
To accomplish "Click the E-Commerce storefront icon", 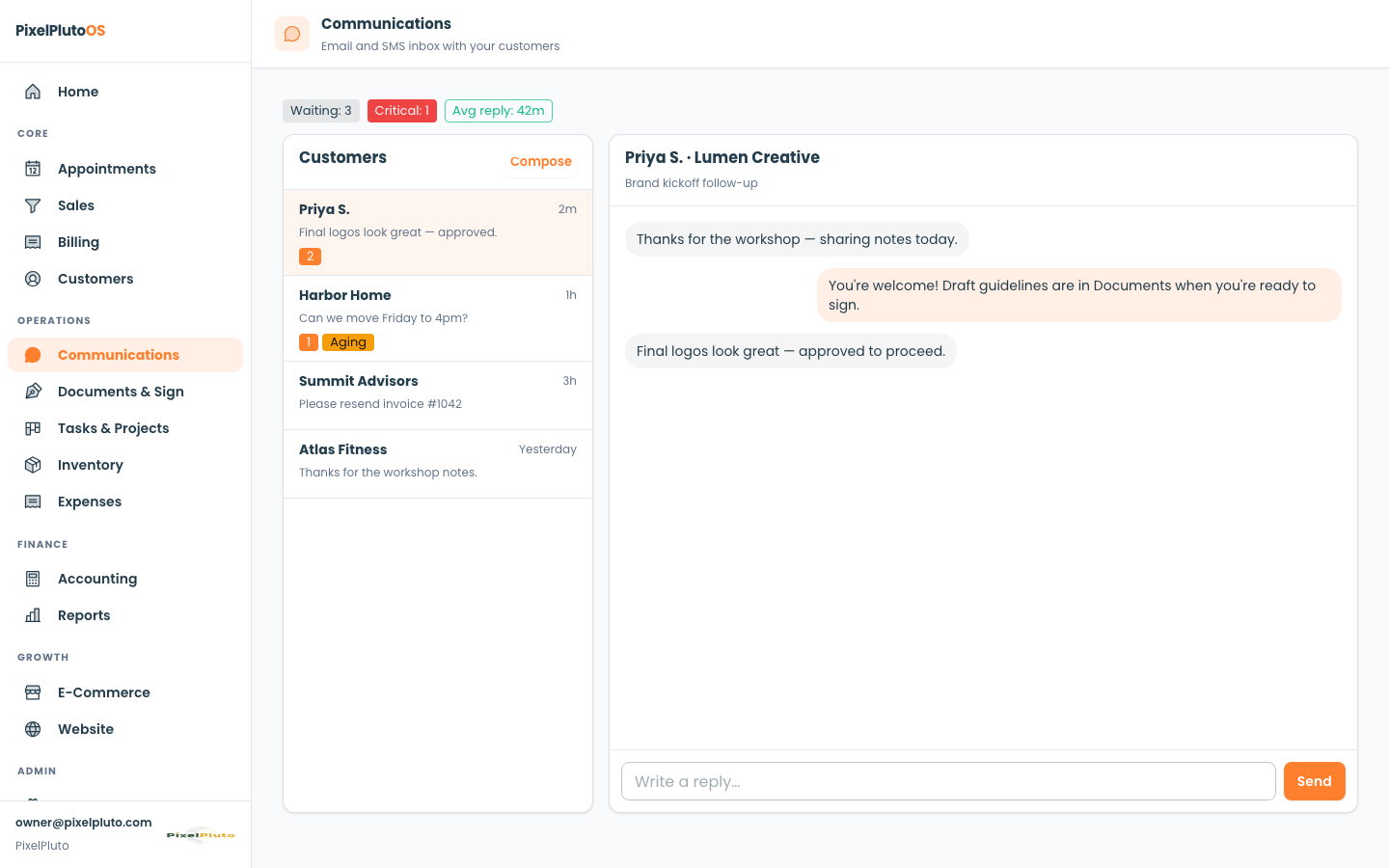I will pos(33,692).
